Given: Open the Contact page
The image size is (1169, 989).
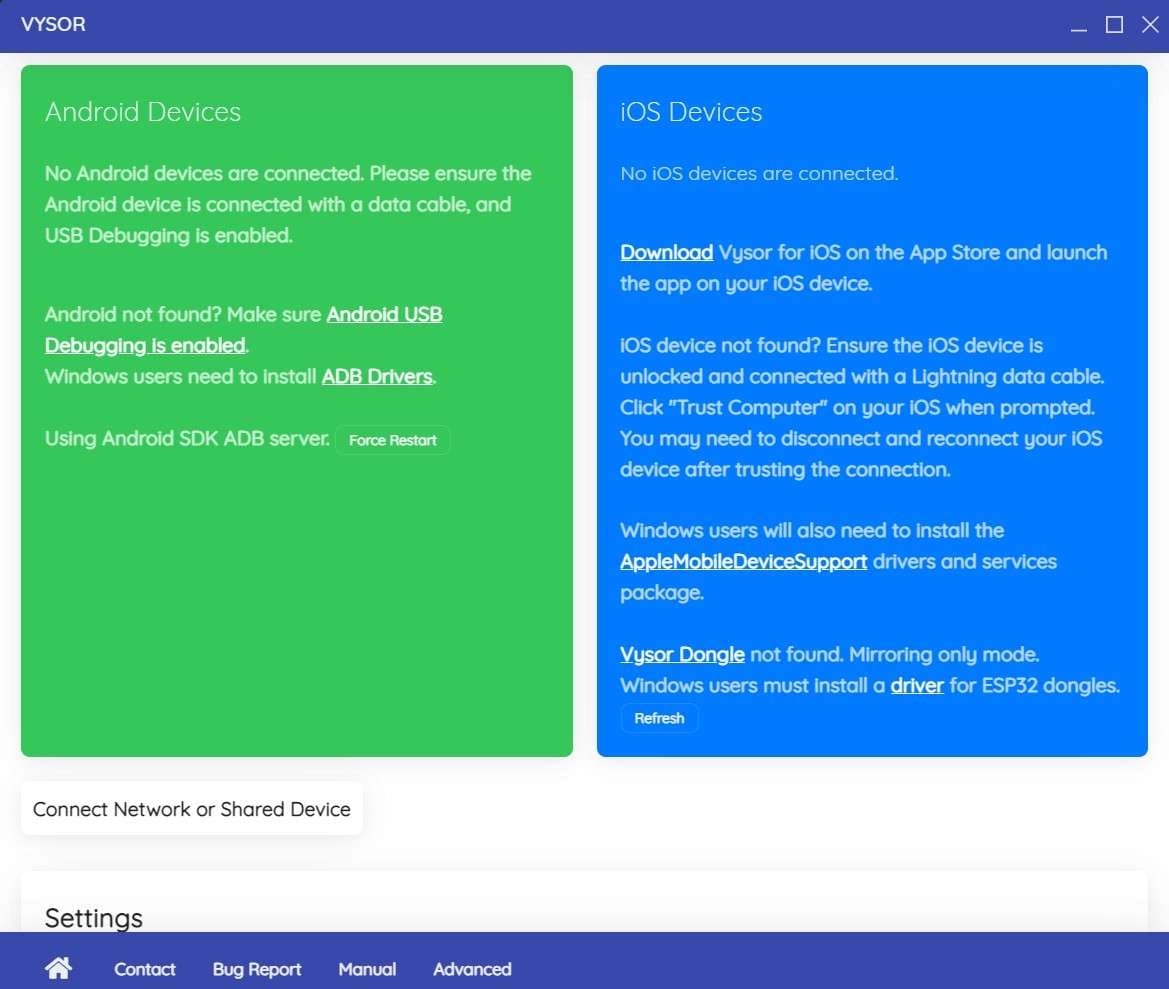Looking at the screenshot, I should pyautogui.click(x=145, y=969).
